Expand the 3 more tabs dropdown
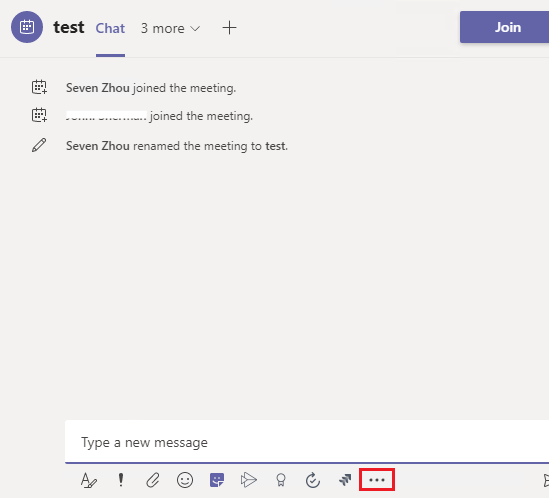The height and width of the screenshot is (498, 549). tap(170, 28)
